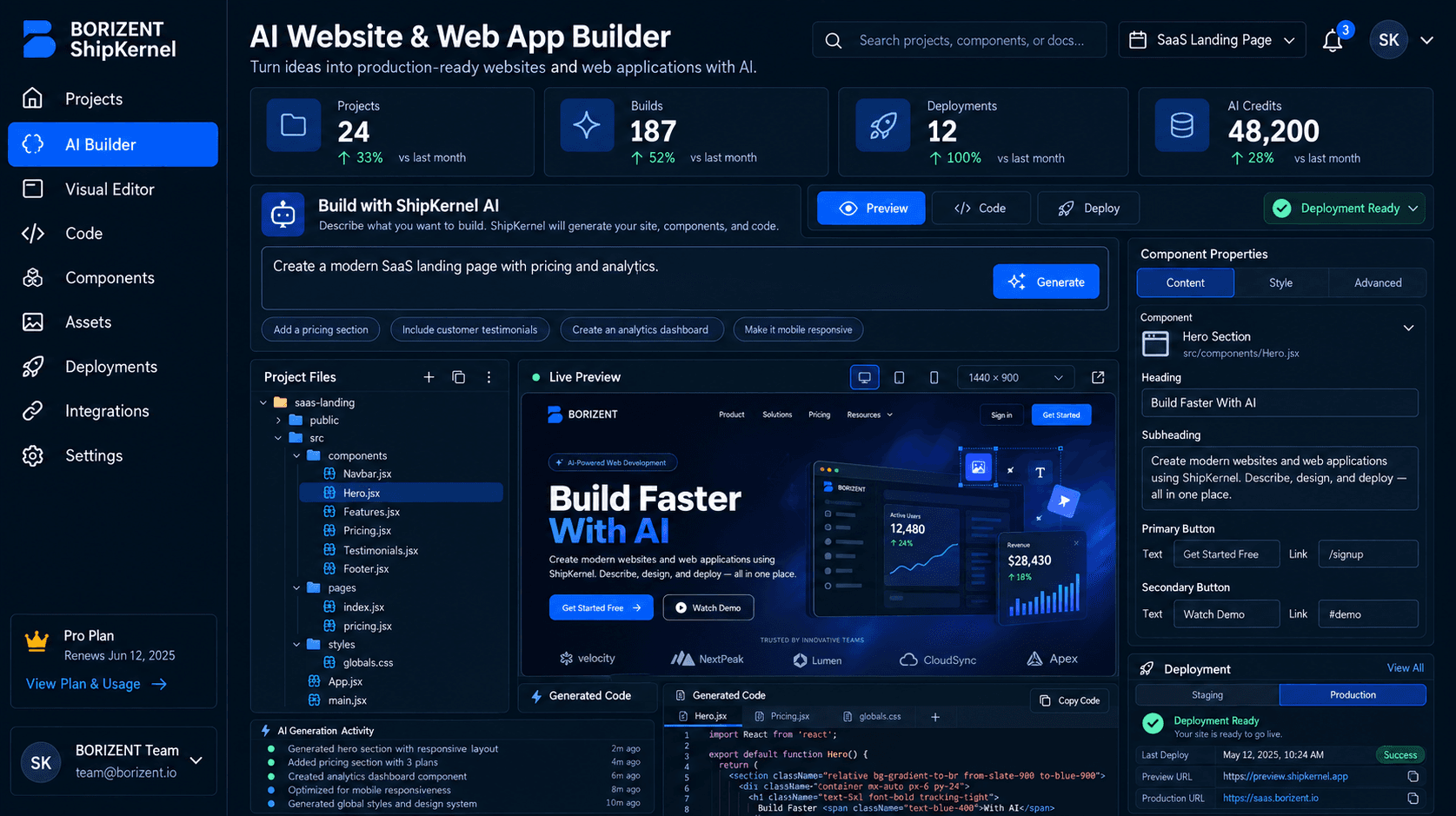Screen dimensions: 1456x816
Task: Click the AI Credits database icon
Action: pos(1182,126)
